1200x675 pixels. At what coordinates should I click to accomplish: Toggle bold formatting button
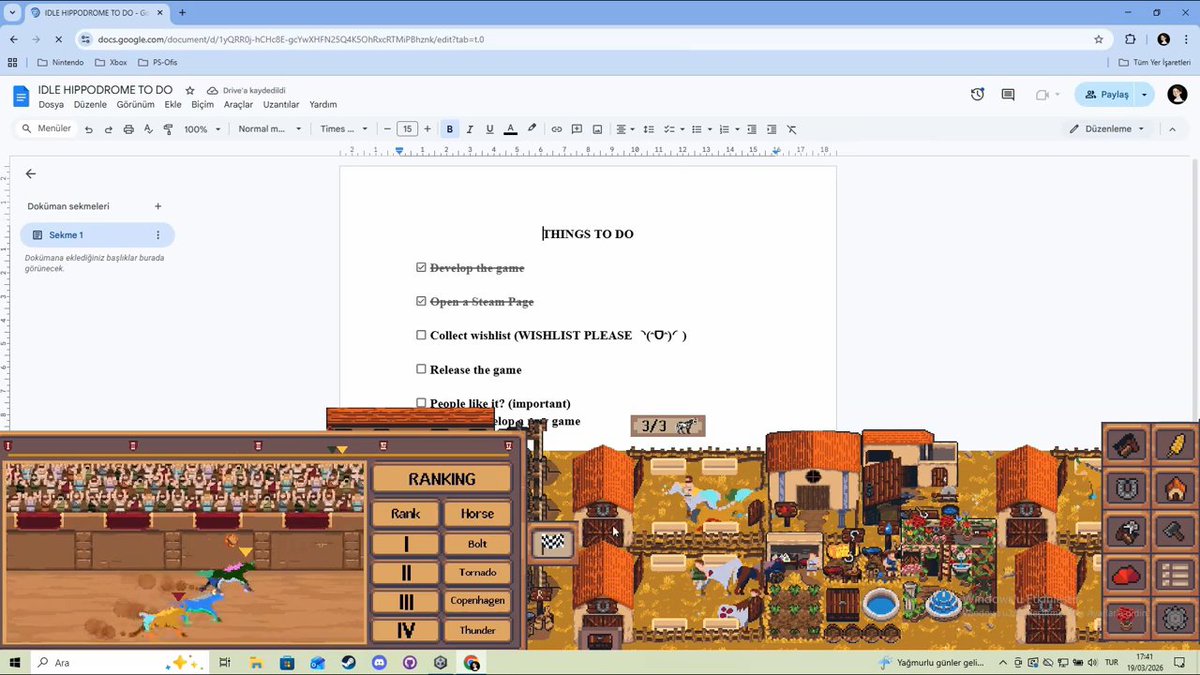pyautogui.click(x=450, y=129)
